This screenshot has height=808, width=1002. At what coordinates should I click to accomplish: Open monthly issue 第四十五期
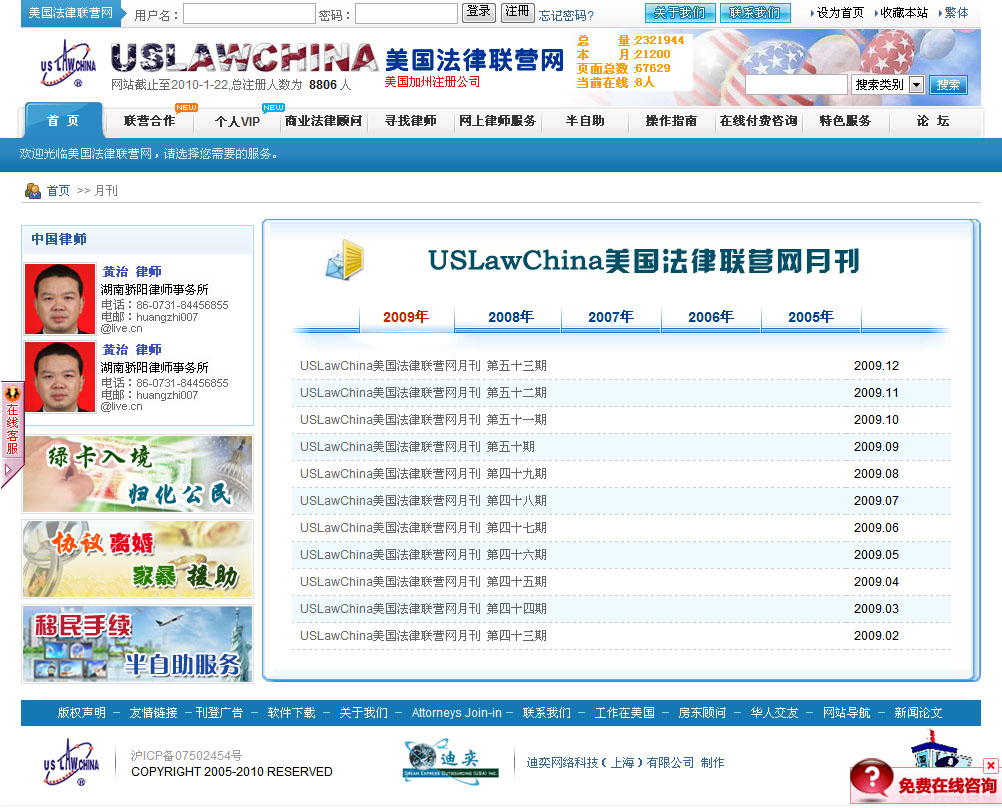[x=423, y=582]
